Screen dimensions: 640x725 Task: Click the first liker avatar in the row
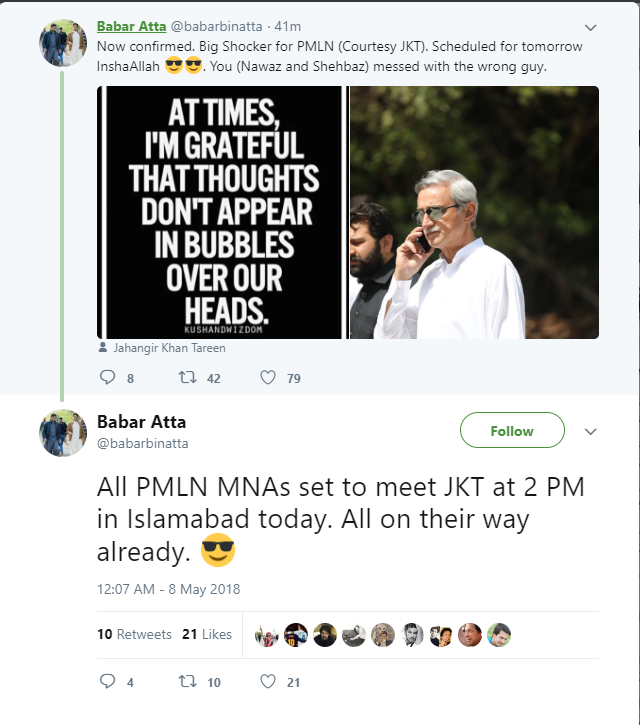[266, 634]
